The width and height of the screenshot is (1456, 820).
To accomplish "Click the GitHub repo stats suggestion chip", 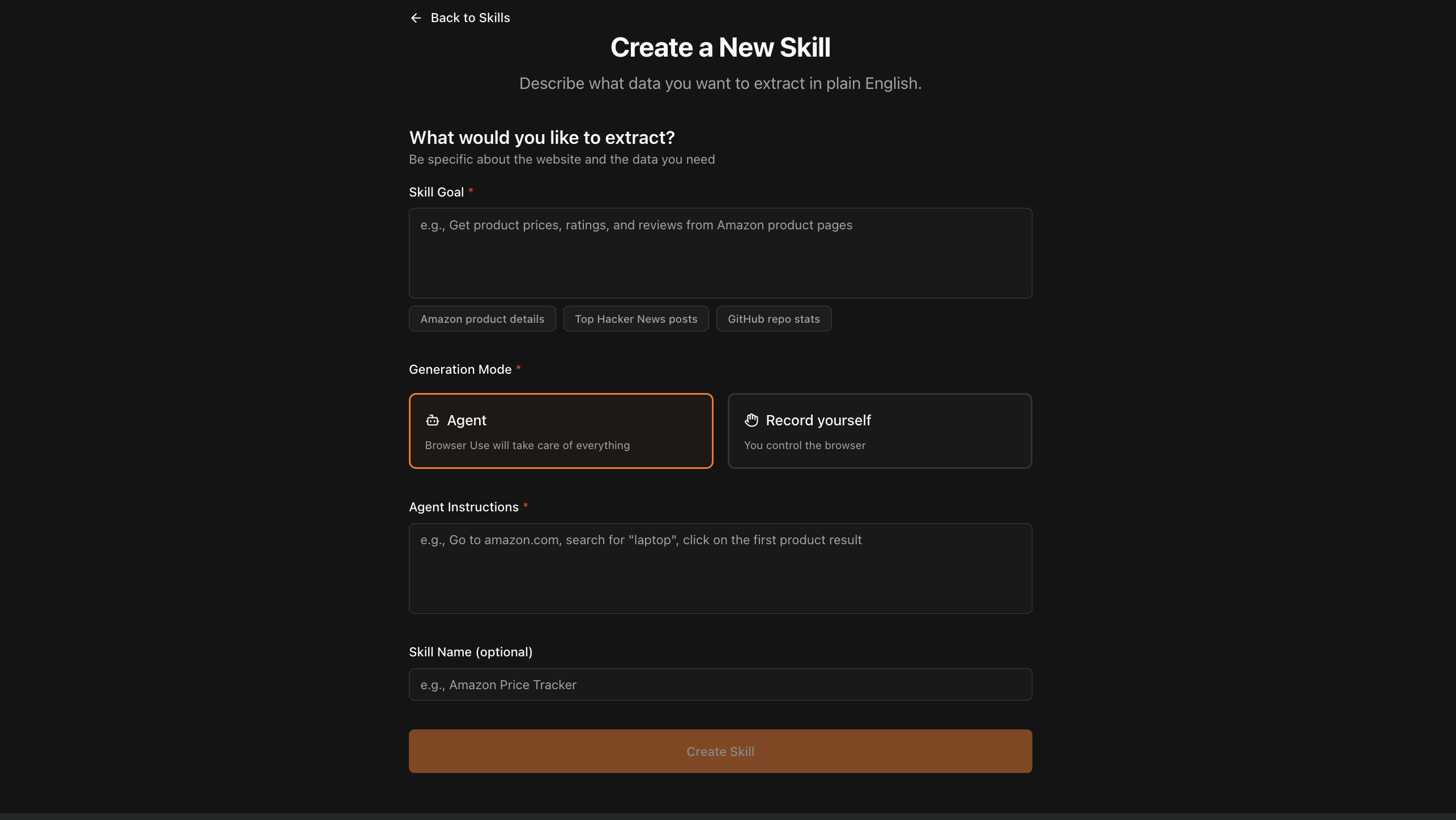I will [773, 318].
